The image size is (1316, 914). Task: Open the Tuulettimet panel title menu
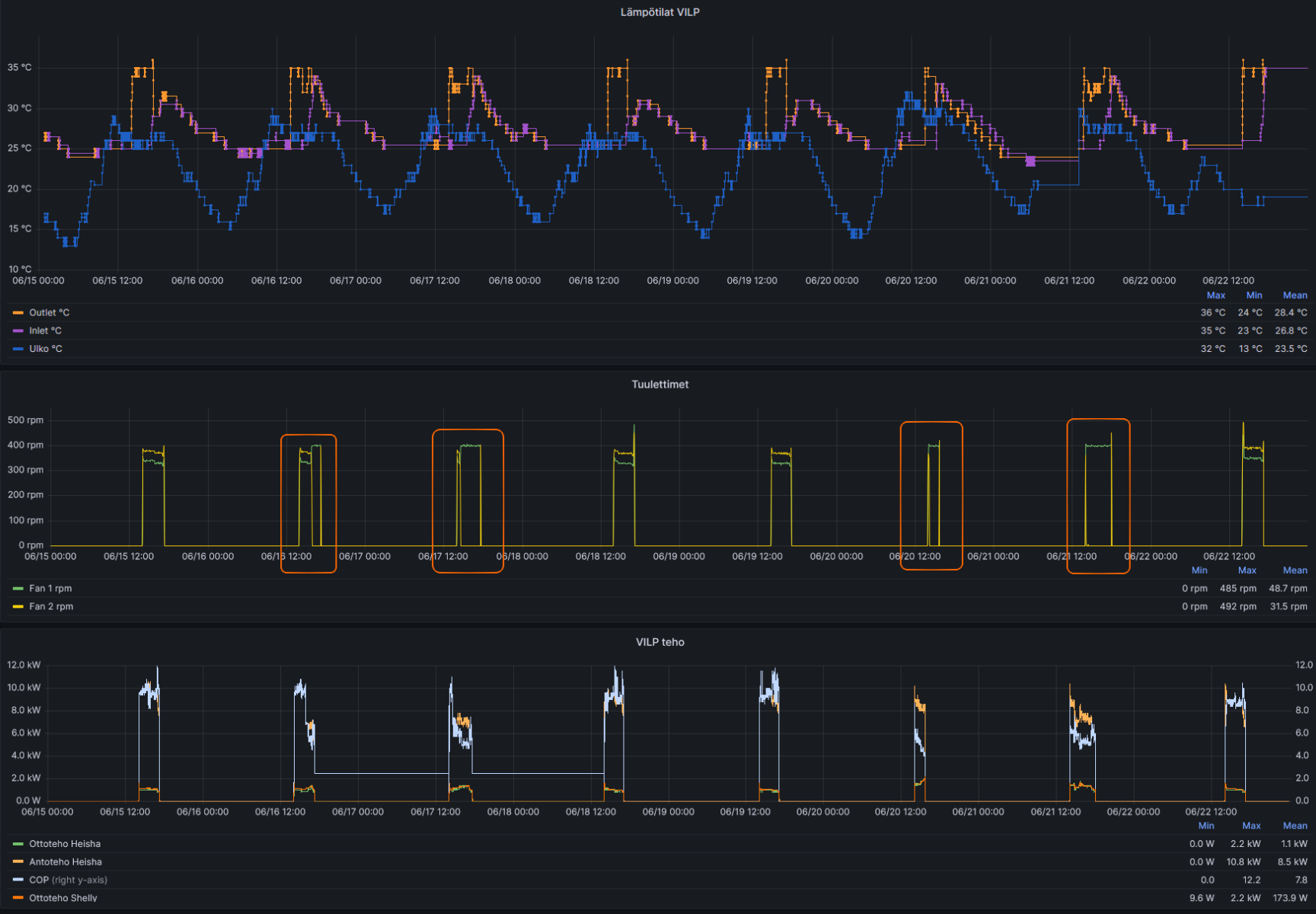pos(660,385)
